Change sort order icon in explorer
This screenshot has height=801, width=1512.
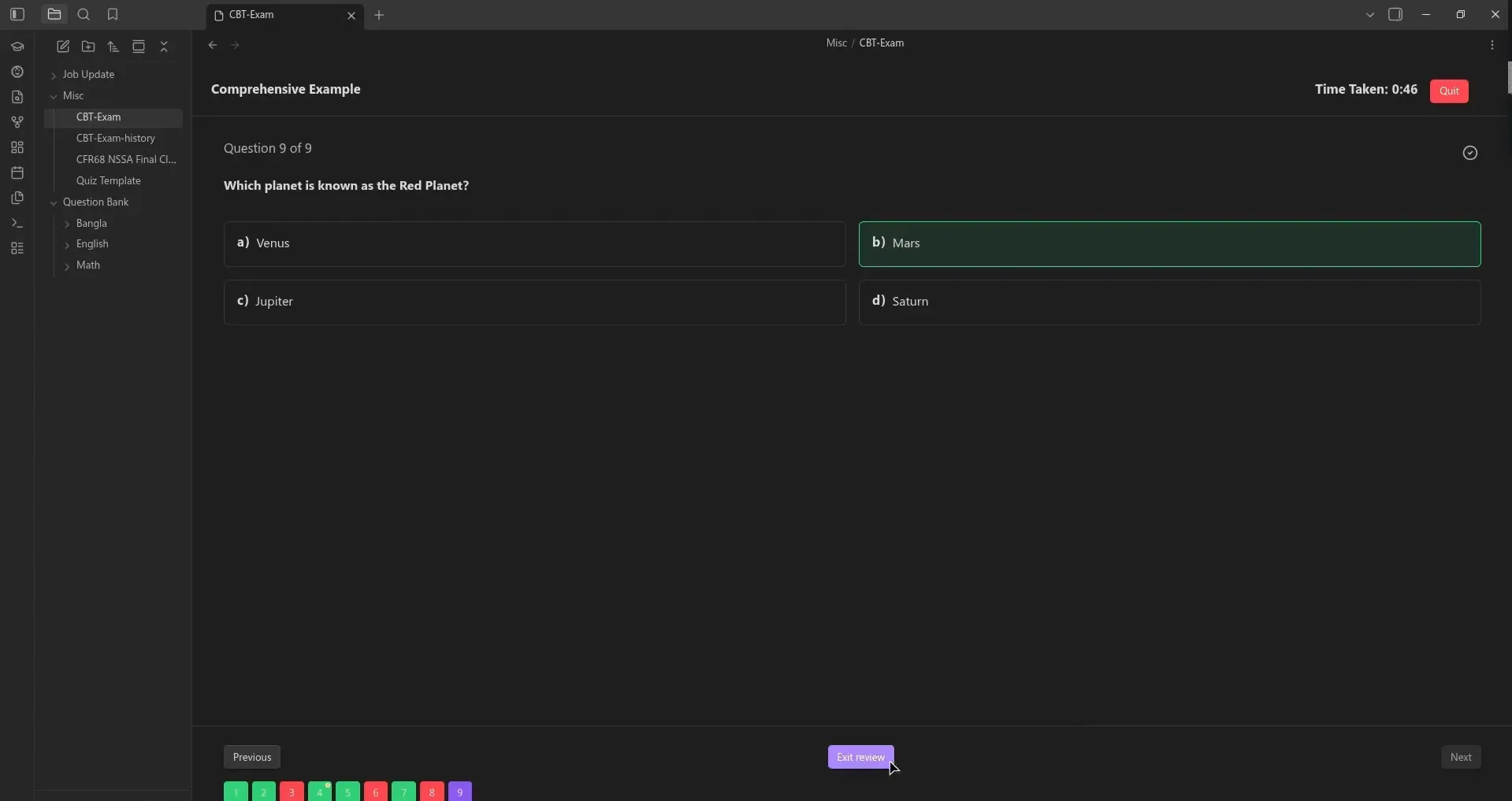pos(113,46)
